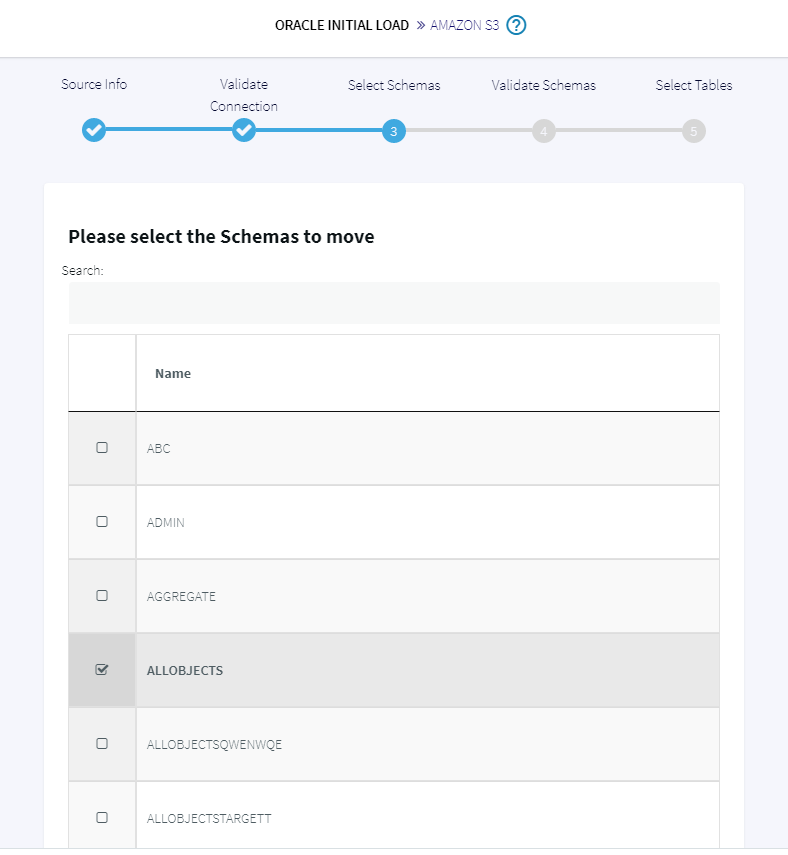Click the Name column header

(173, 374)
